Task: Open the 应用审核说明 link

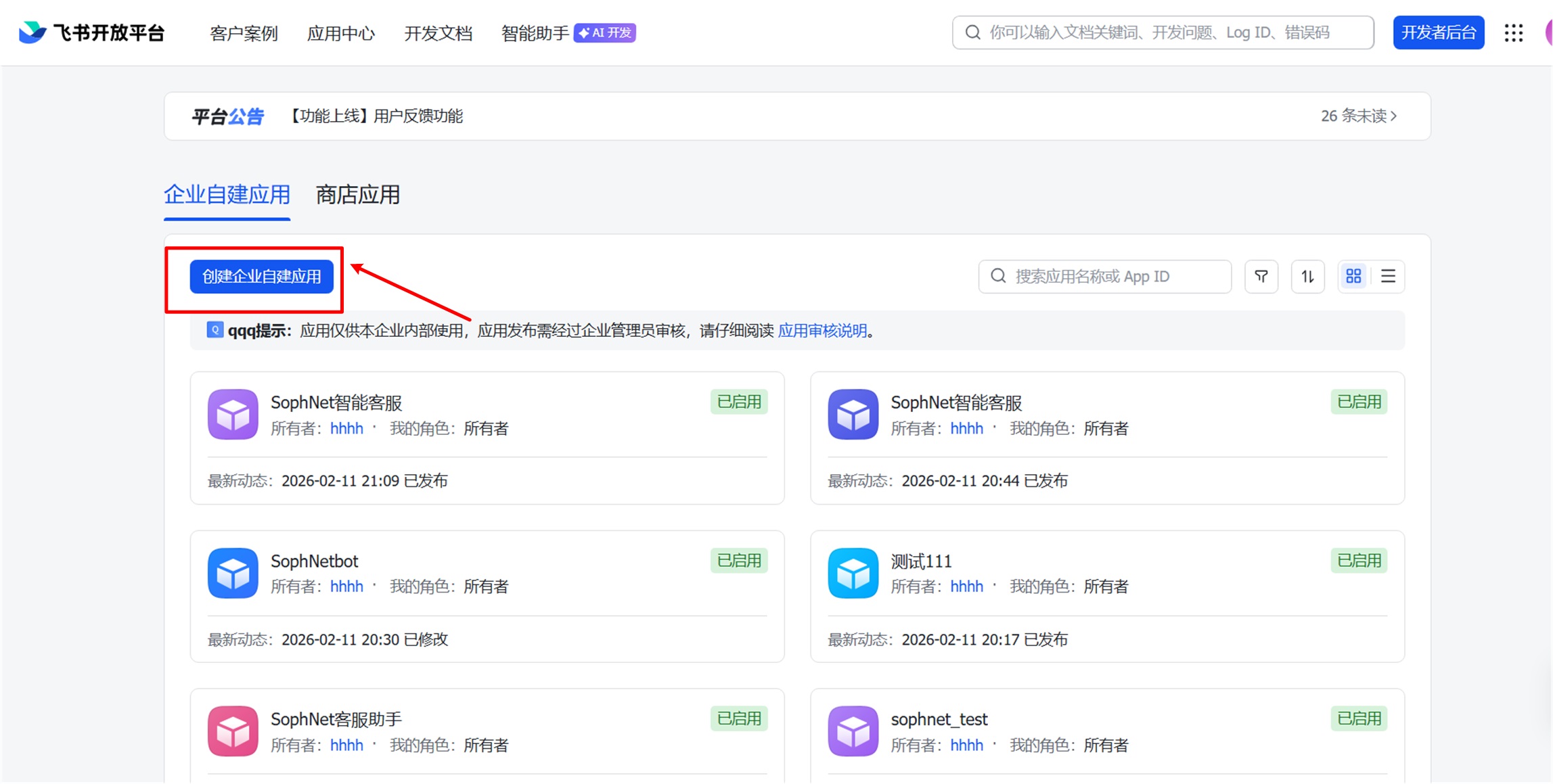Action: pos(822,331)
